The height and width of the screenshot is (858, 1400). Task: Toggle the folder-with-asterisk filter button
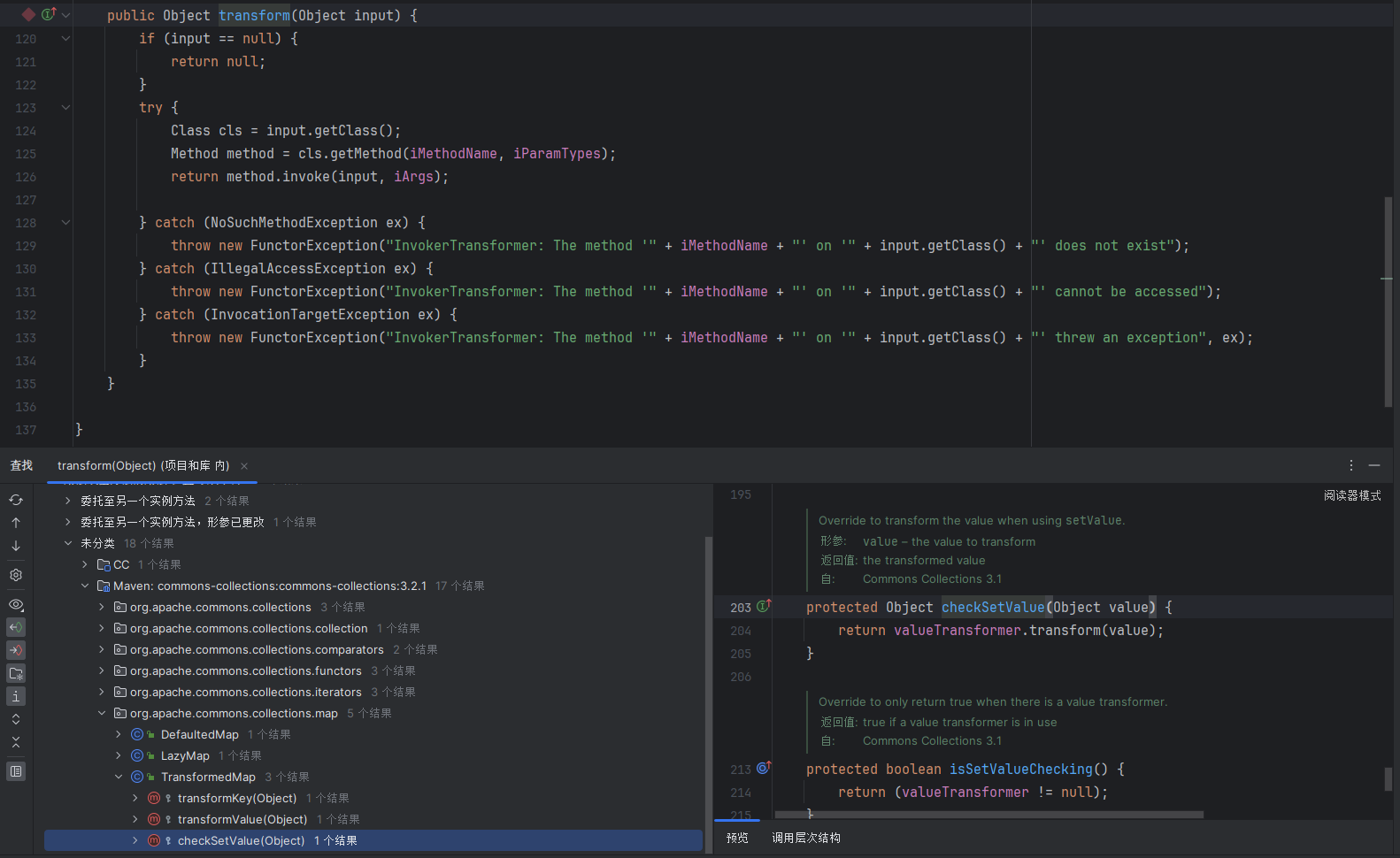(x=16, y=673)
